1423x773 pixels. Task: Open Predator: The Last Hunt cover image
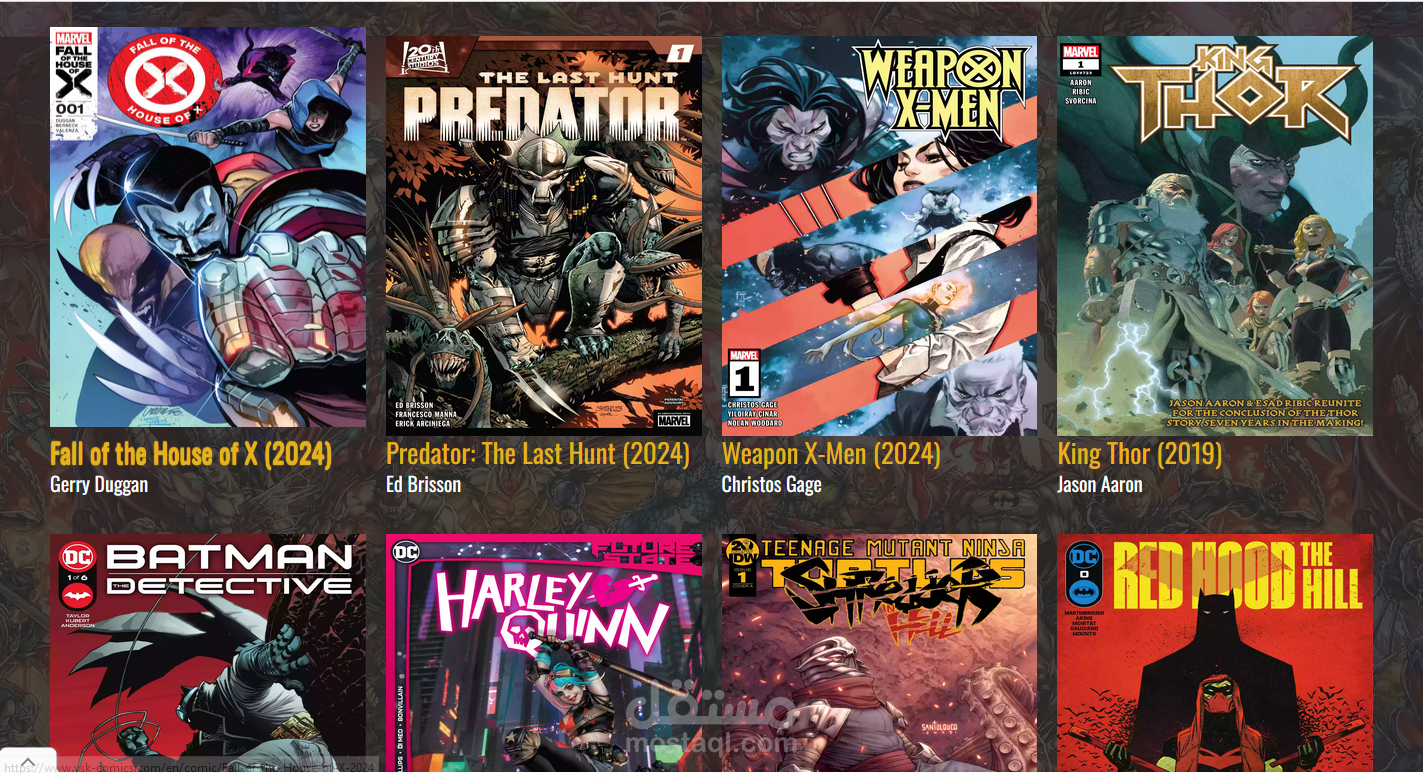[544, 236]
